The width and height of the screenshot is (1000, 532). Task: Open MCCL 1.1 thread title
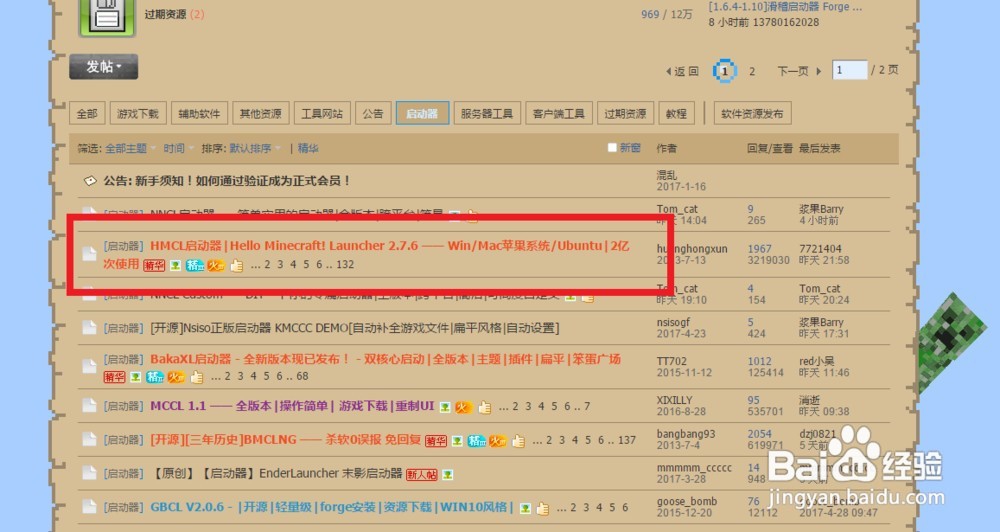(292, 406)
